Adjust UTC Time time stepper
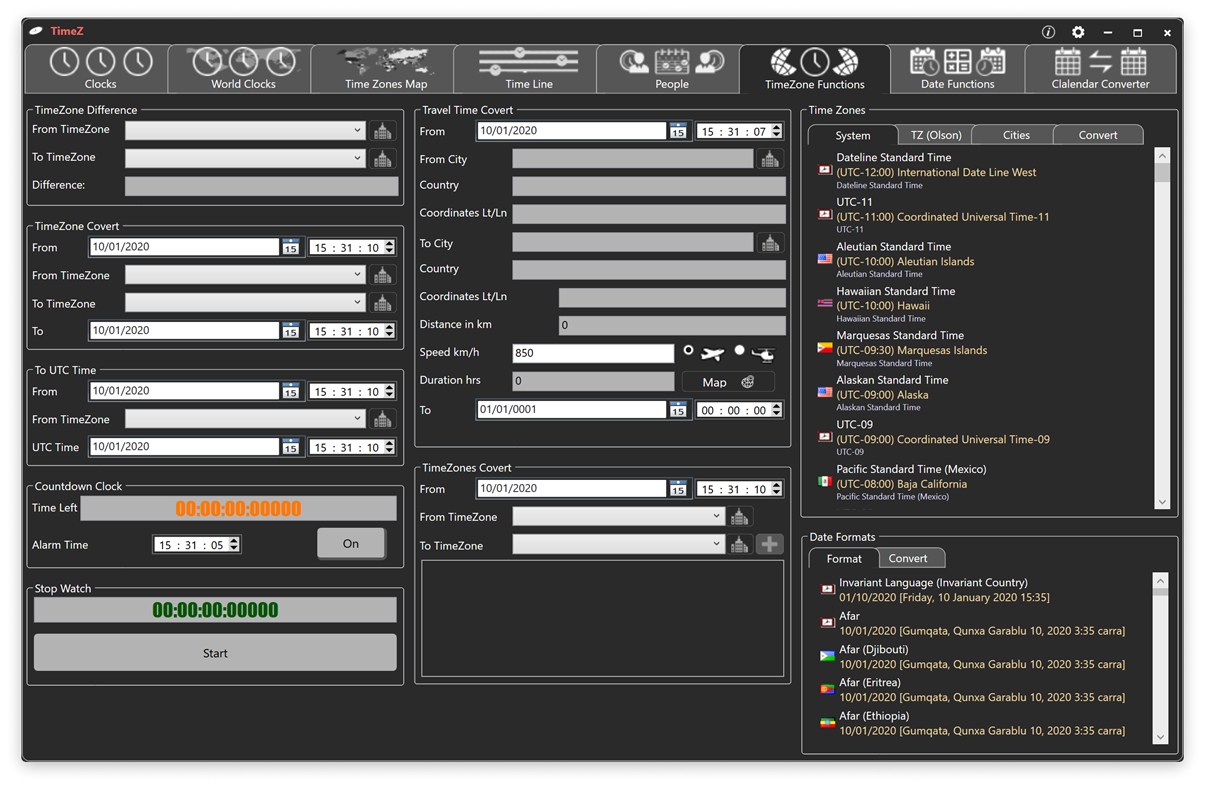 point(389,447)
